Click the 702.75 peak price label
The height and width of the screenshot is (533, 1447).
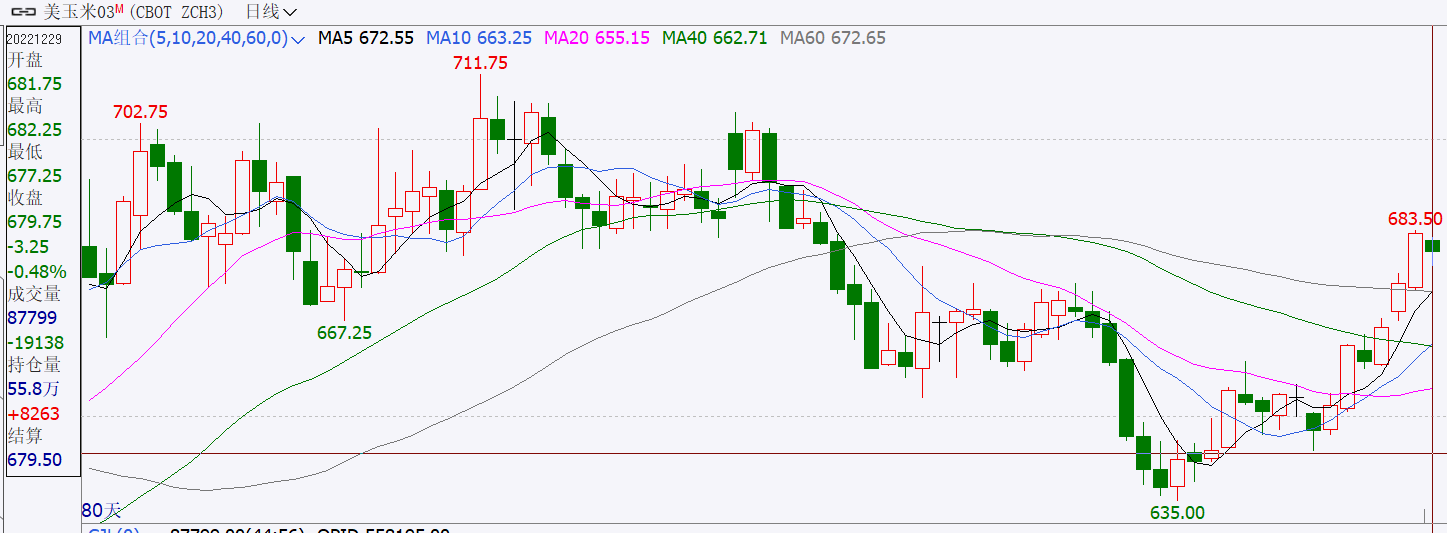pyautogui.click(x=140, y=112)
